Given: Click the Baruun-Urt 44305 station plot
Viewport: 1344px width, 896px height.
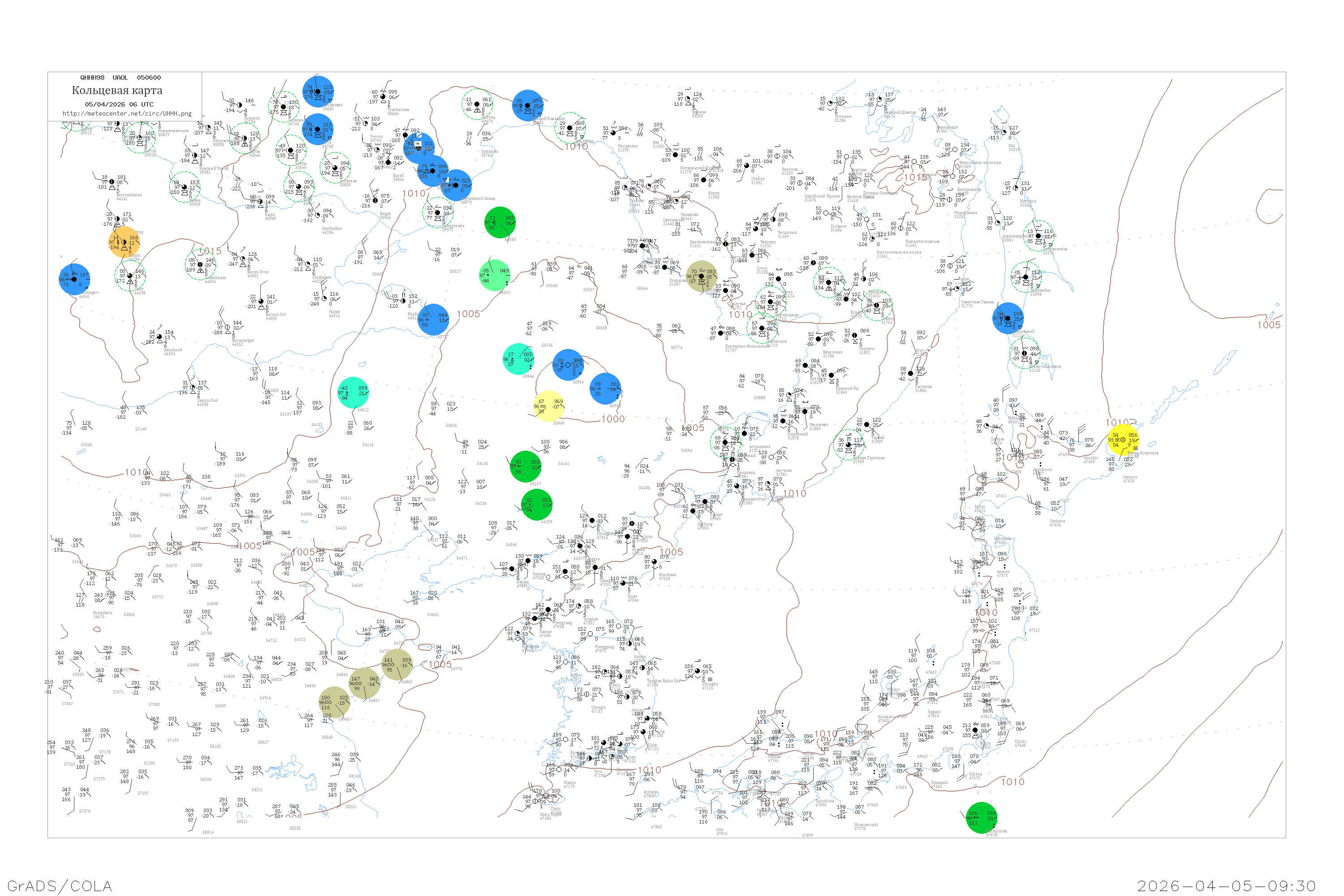Looking at the screenshot, I should [261, 302].
